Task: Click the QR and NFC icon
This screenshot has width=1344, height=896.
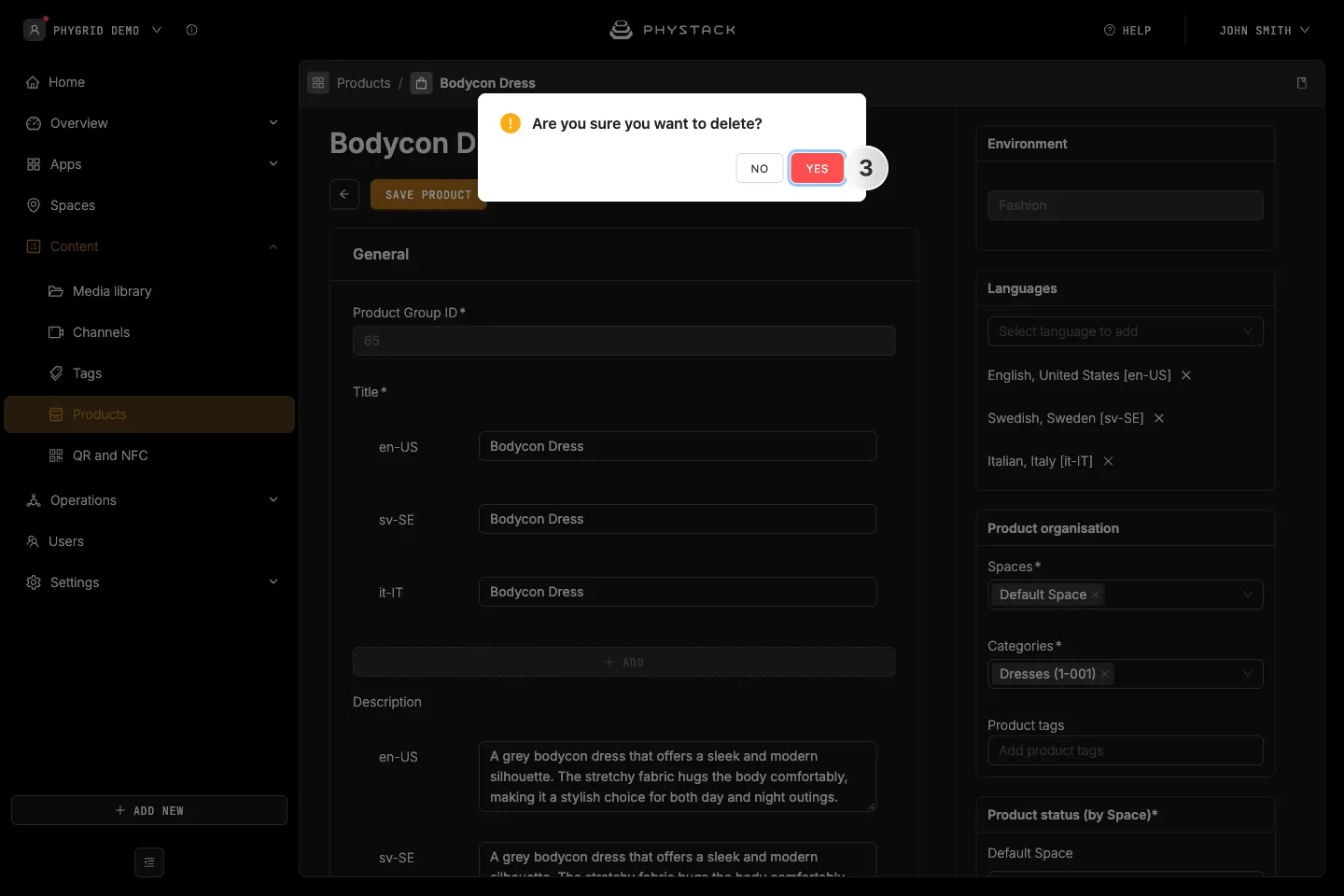Action: (x=56, y=455)
